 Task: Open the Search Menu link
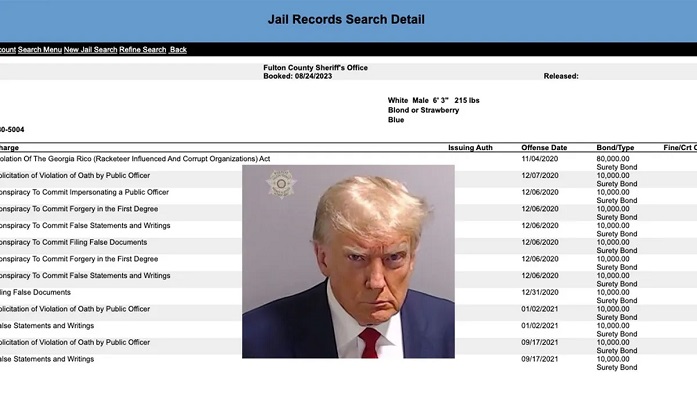point(40,49)
